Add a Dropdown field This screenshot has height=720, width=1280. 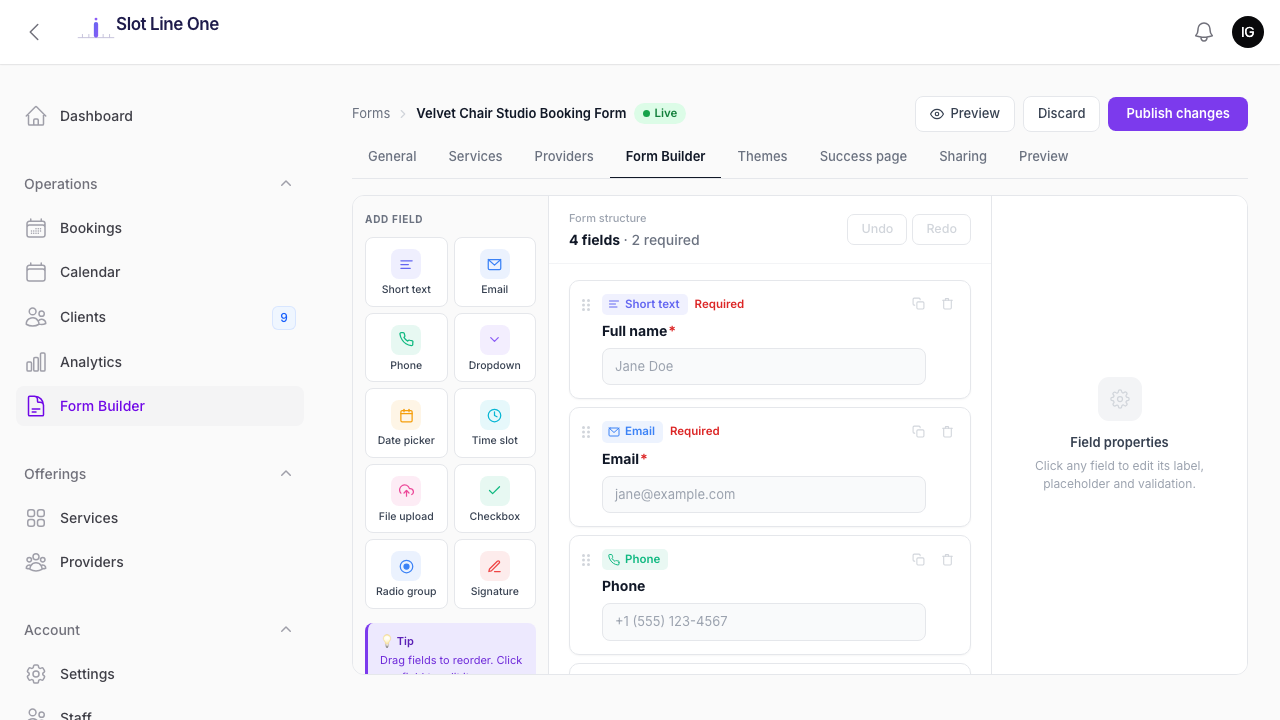pos(495,348)
